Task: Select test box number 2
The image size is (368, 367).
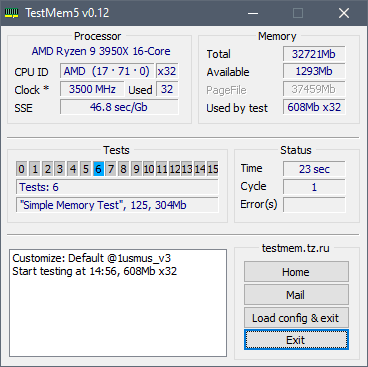Action: pyautogui.click(x=47, y=169)
